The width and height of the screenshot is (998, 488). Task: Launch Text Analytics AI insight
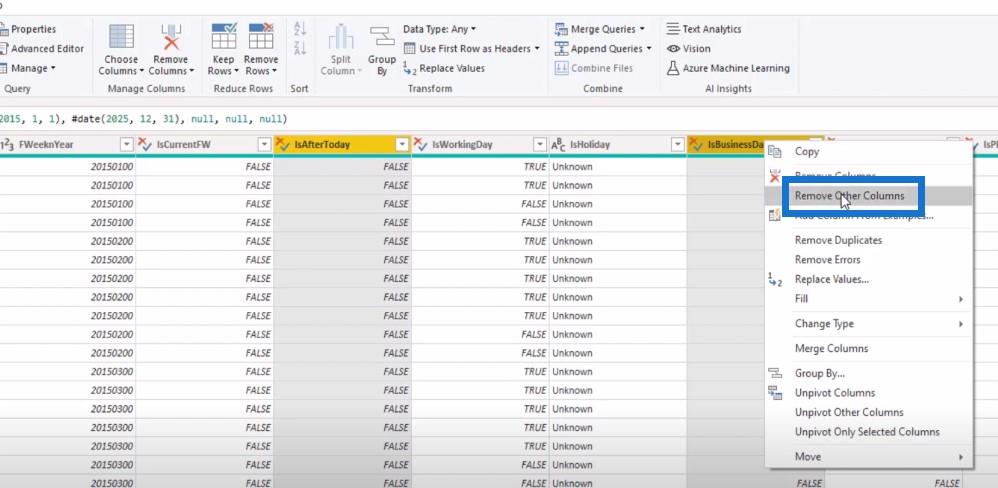pos(703,29)
